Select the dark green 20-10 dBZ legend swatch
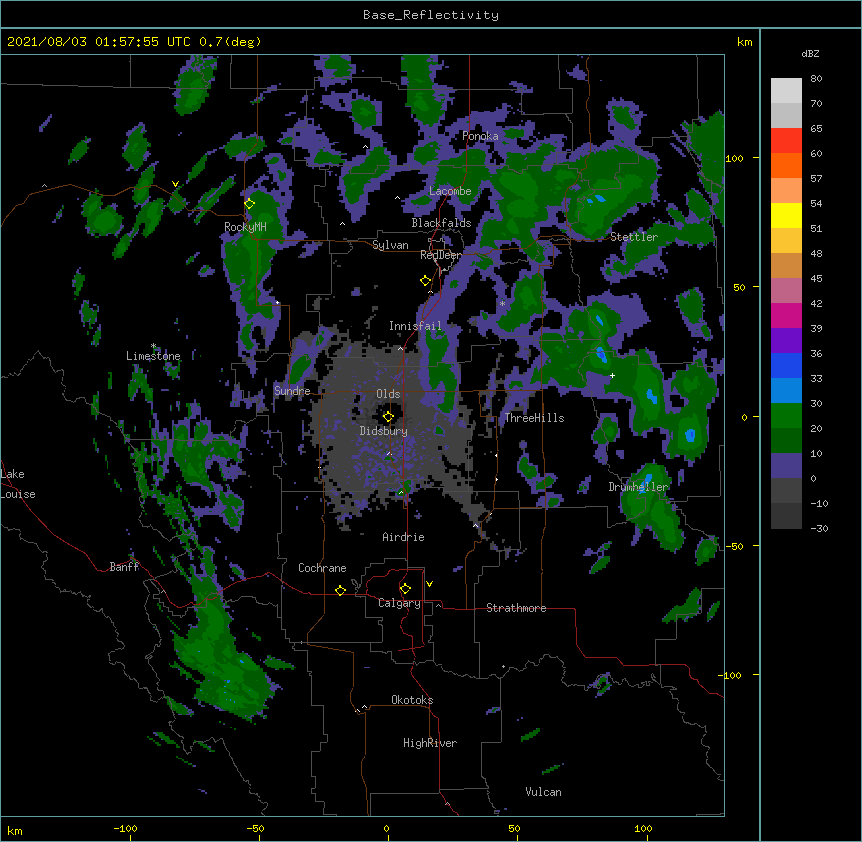Screen dimensions: 862x842 pos(786,441)
